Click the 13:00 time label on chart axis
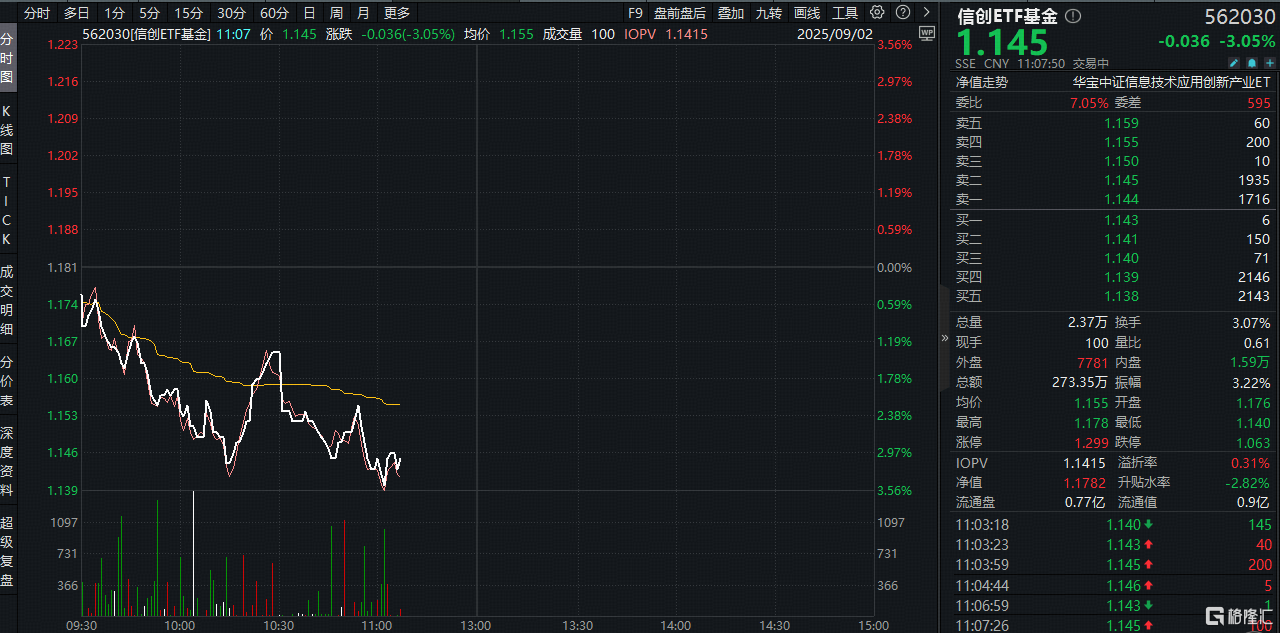 (476, 625)
